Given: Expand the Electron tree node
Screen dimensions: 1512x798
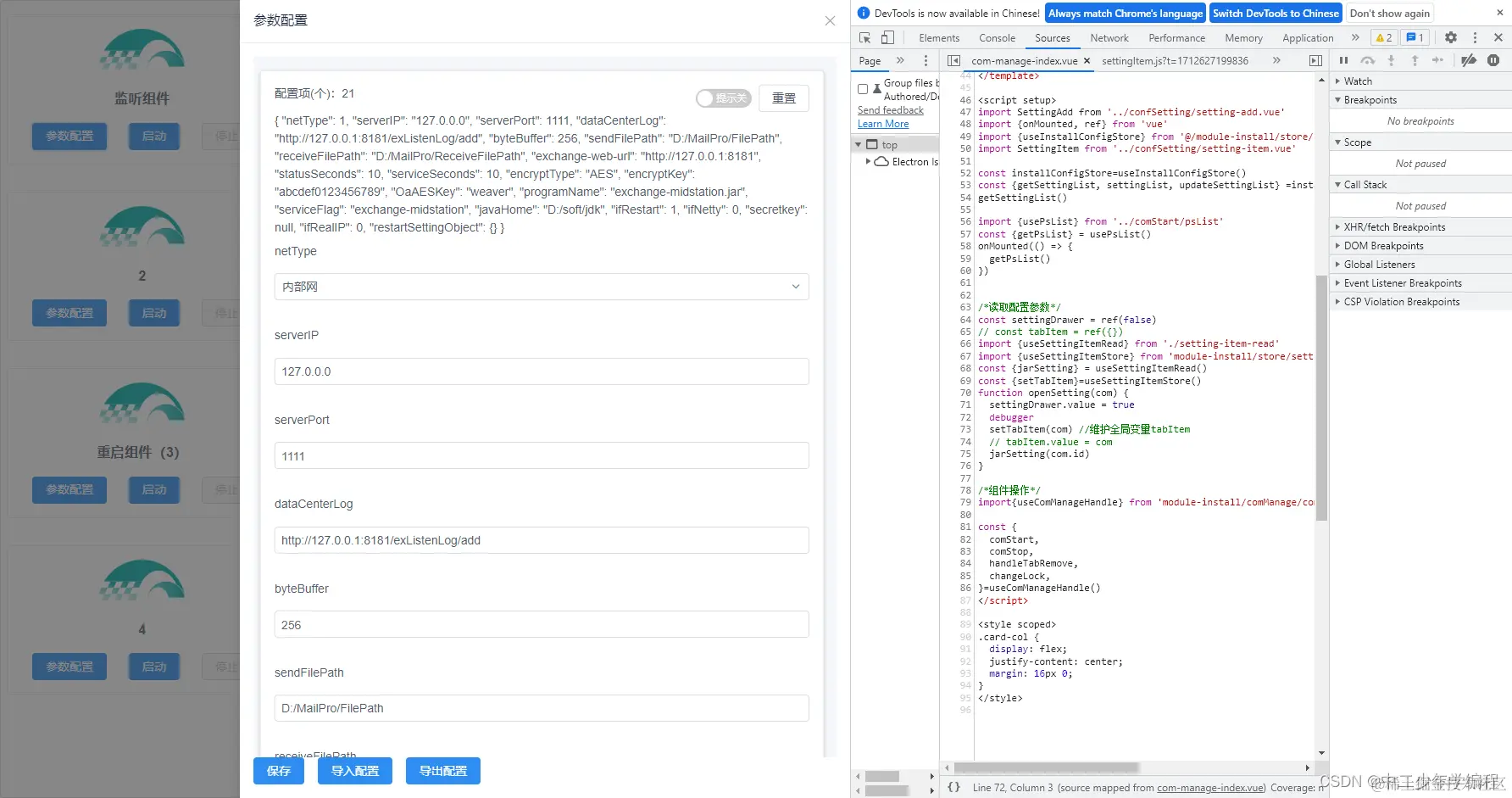Looking at the screenshot, I should click(x=868, y=162).
